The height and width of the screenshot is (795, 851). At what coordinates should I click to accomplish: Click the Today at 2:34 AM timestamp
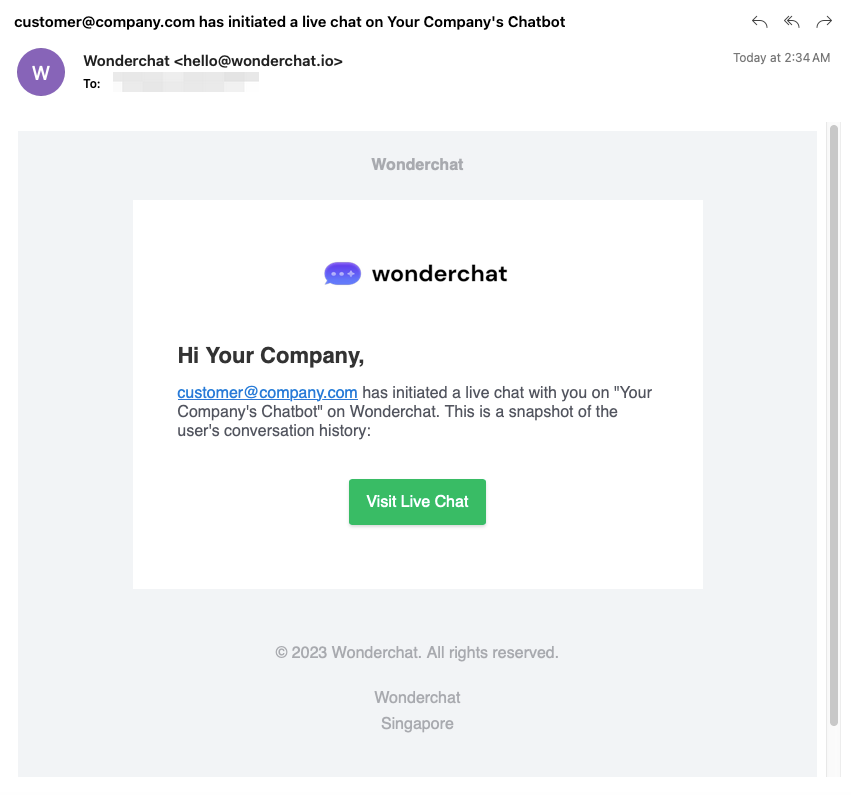point(781,58)
